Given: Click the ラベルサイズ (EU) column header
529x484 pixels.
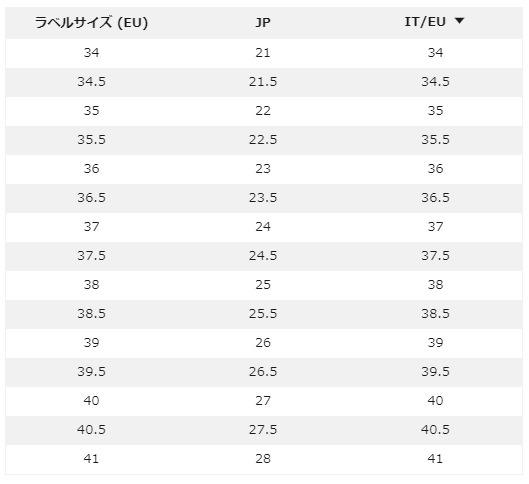Looking at the screenshot, I should point(91,23).
